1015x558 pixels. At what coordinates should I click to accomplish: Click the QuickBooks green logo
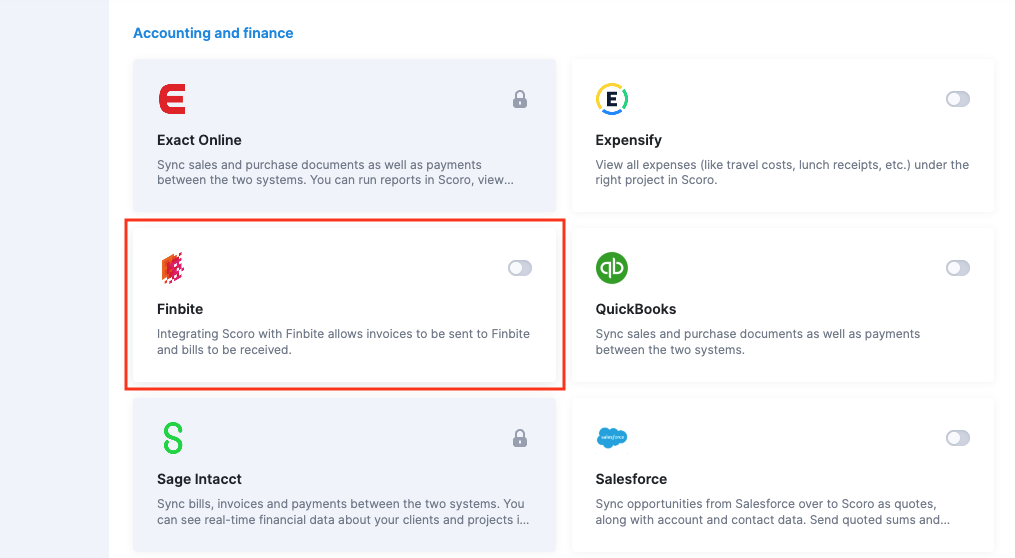pos(612,268)
